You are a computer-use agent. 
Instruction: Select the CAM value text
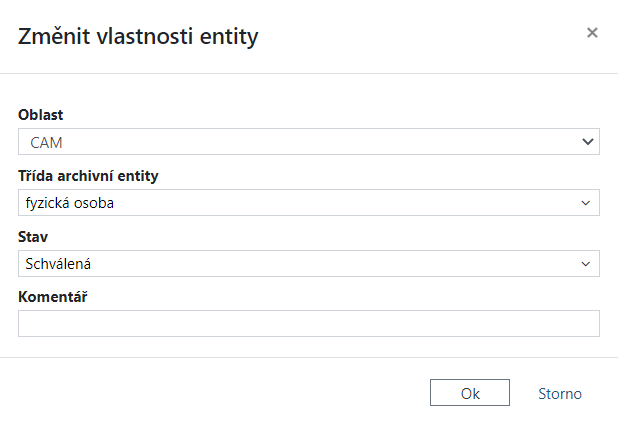tap(47, 143)
